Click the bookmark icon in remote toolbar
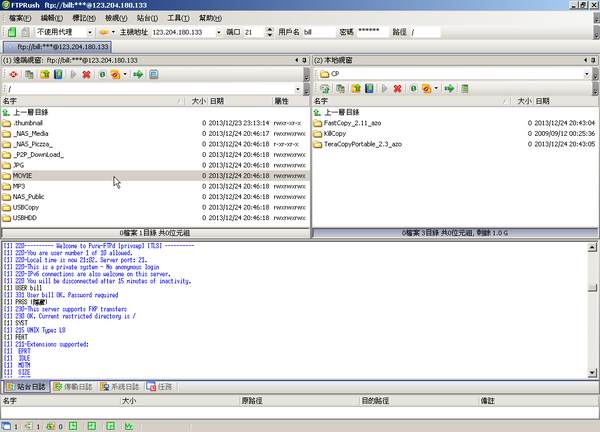This screenshot has height=432, width=600. pos(58,75)
